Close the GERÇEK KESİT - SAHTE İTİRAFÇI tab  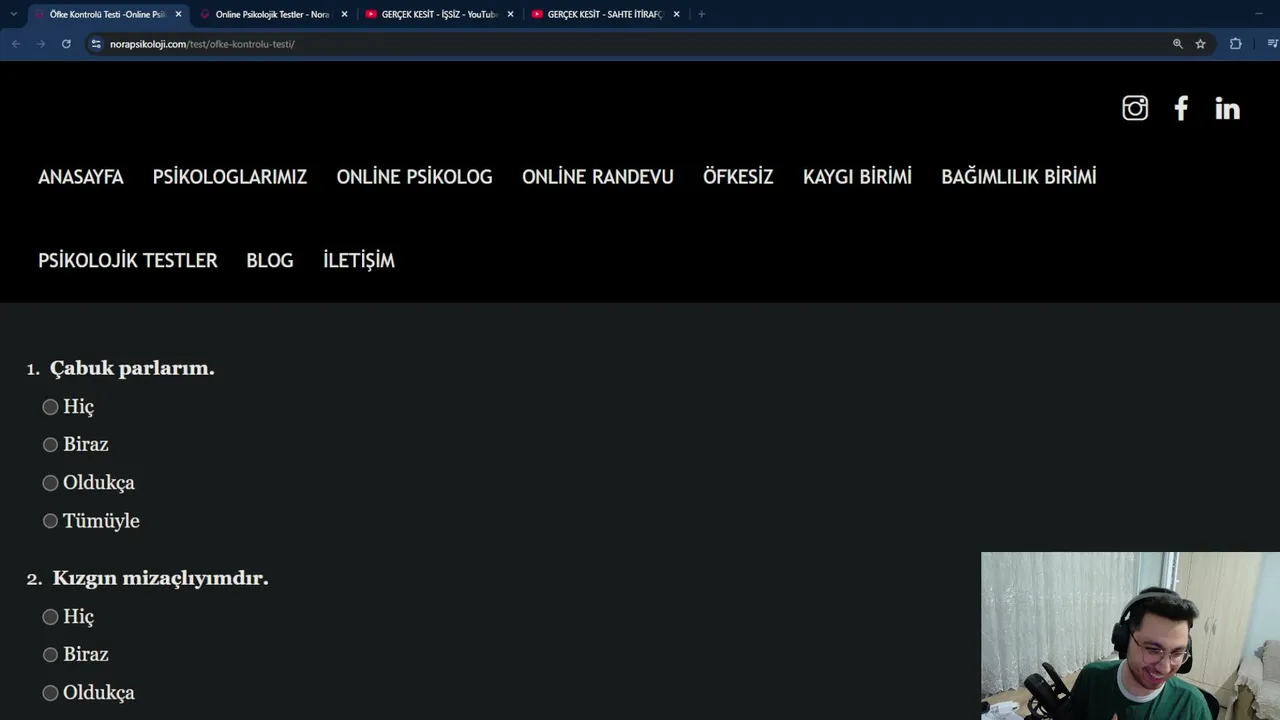click(x=676, y=14)
